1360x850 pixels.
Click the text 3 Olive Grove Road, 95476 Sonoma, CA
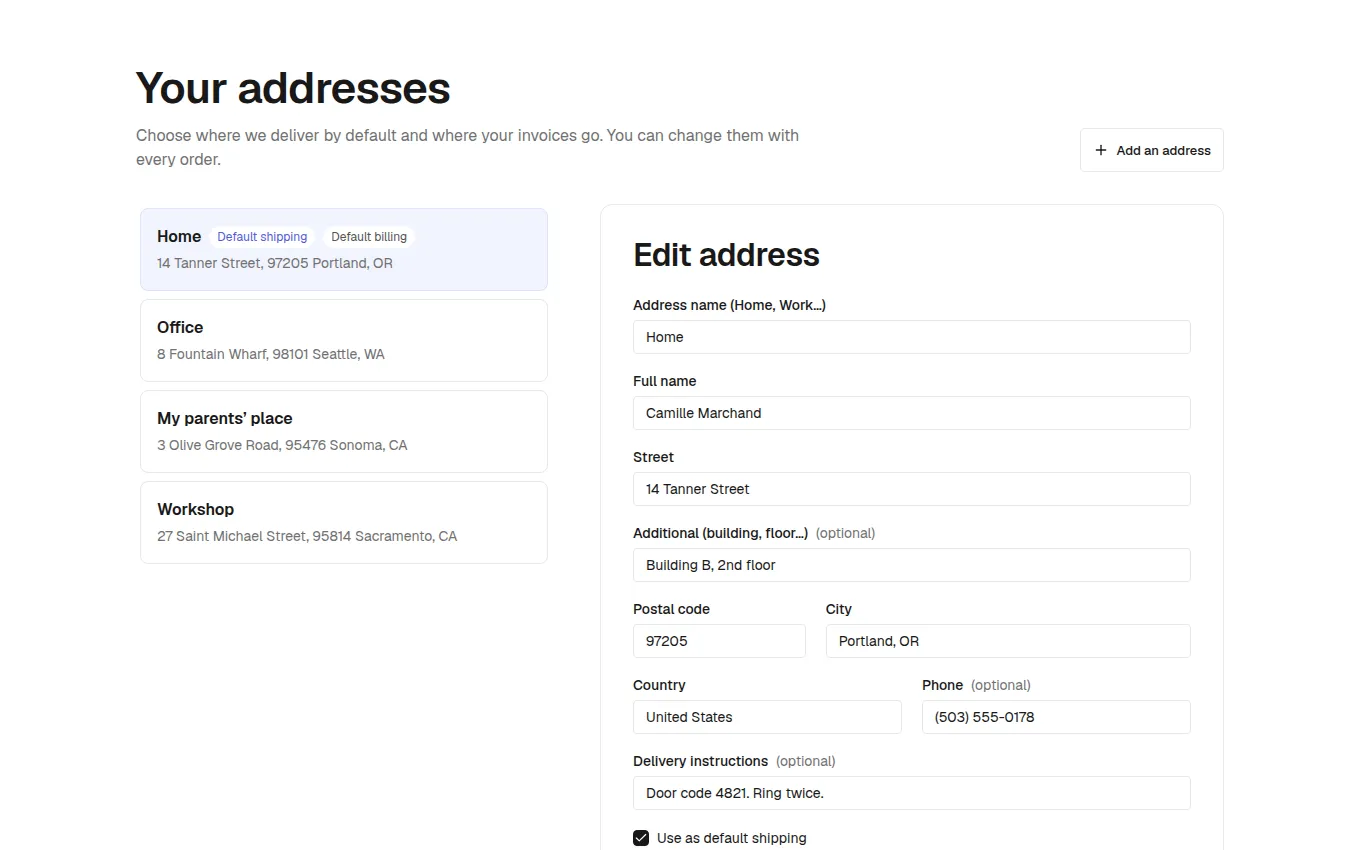coord(282,445)
